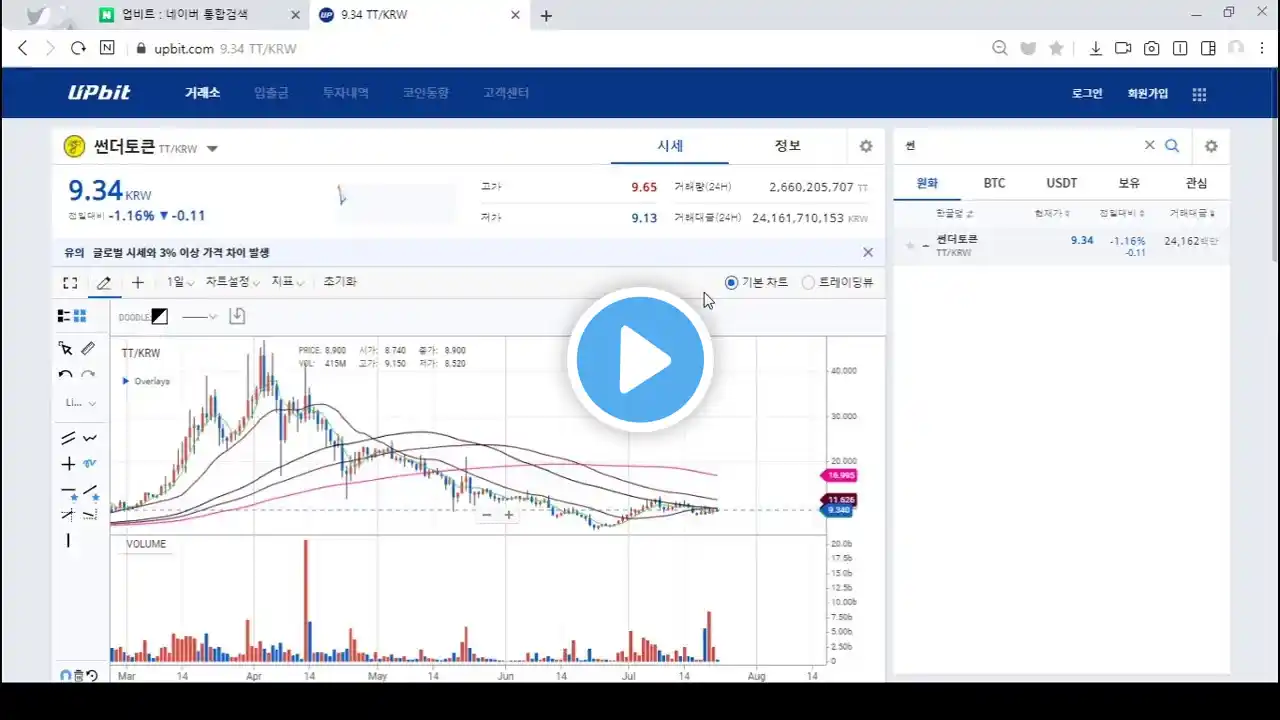Screen dimensions: 1280x720
Task: Open 거래소 in the top navigation
Action: (202, 93)
